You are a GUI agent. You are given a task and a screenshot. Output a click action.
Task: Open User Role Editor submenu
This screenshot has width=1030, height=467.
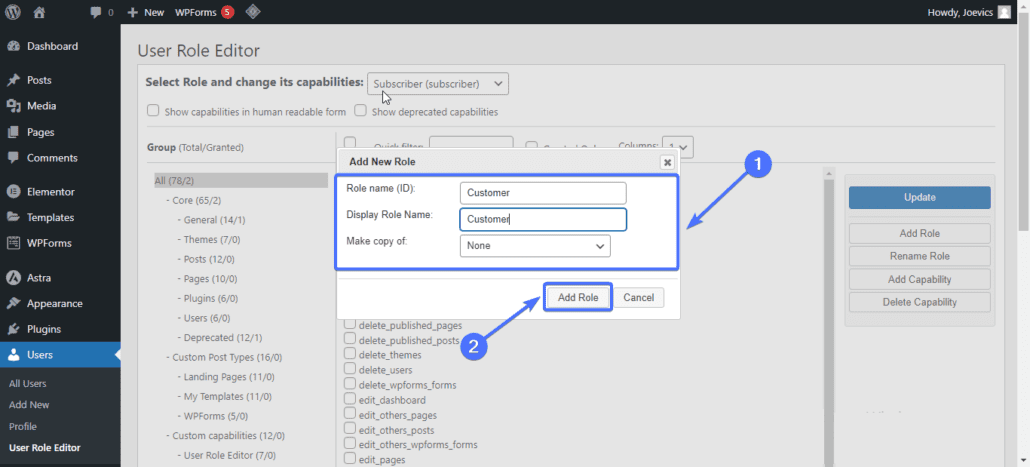click(45, 448)
